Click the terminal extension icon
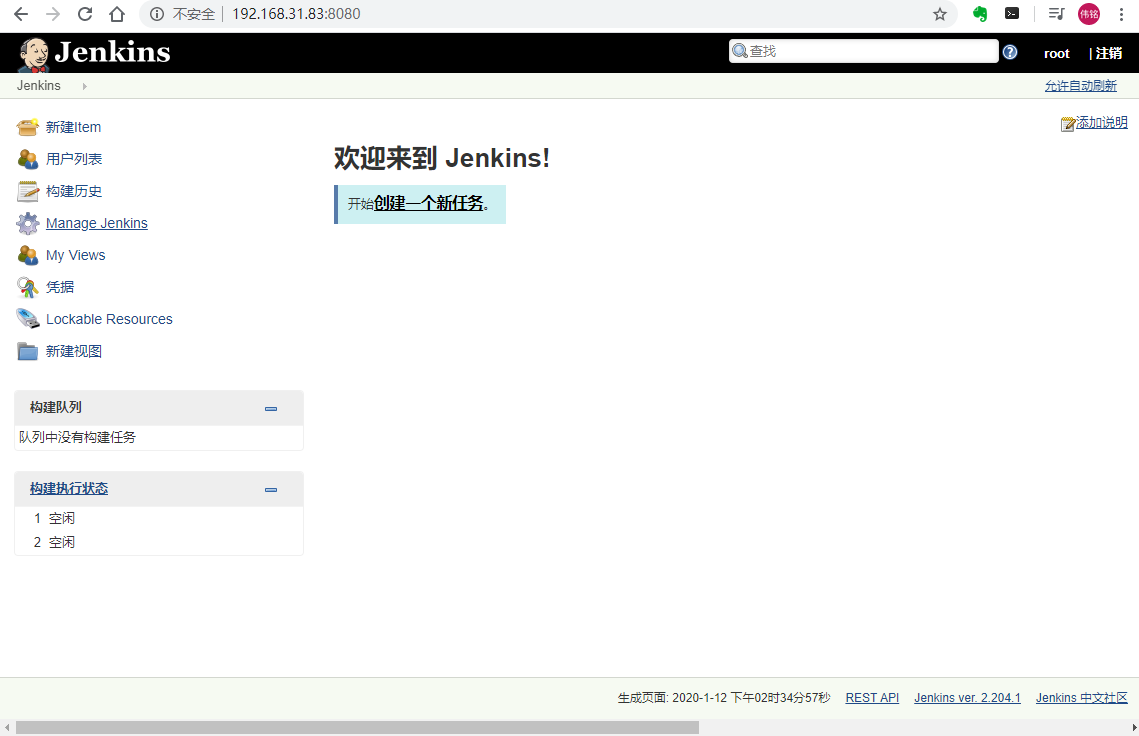Viewport: 1139px width, 736px height. click(1012, 13)
